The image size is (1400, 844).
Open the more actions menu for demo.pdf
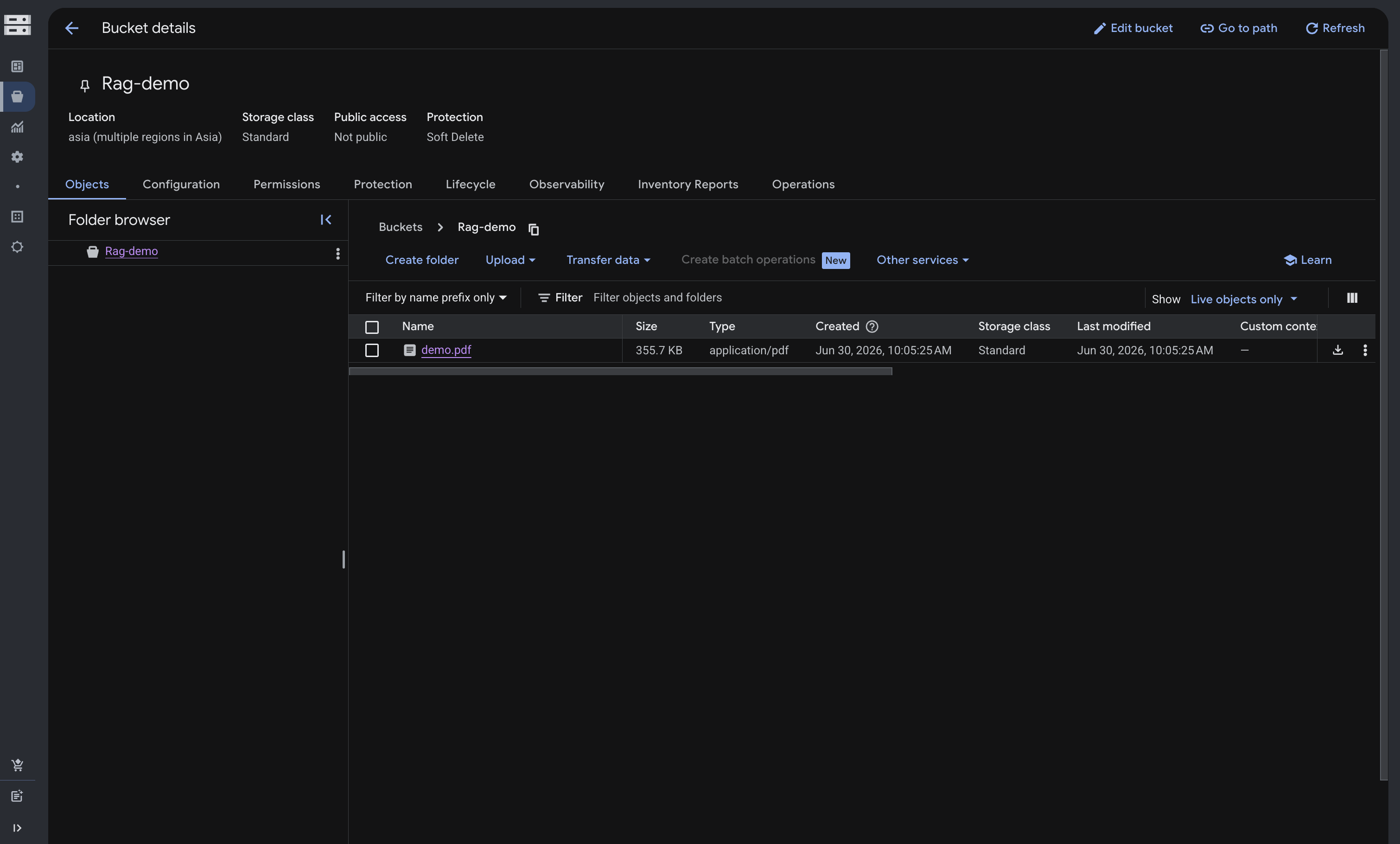point(1365,350)
